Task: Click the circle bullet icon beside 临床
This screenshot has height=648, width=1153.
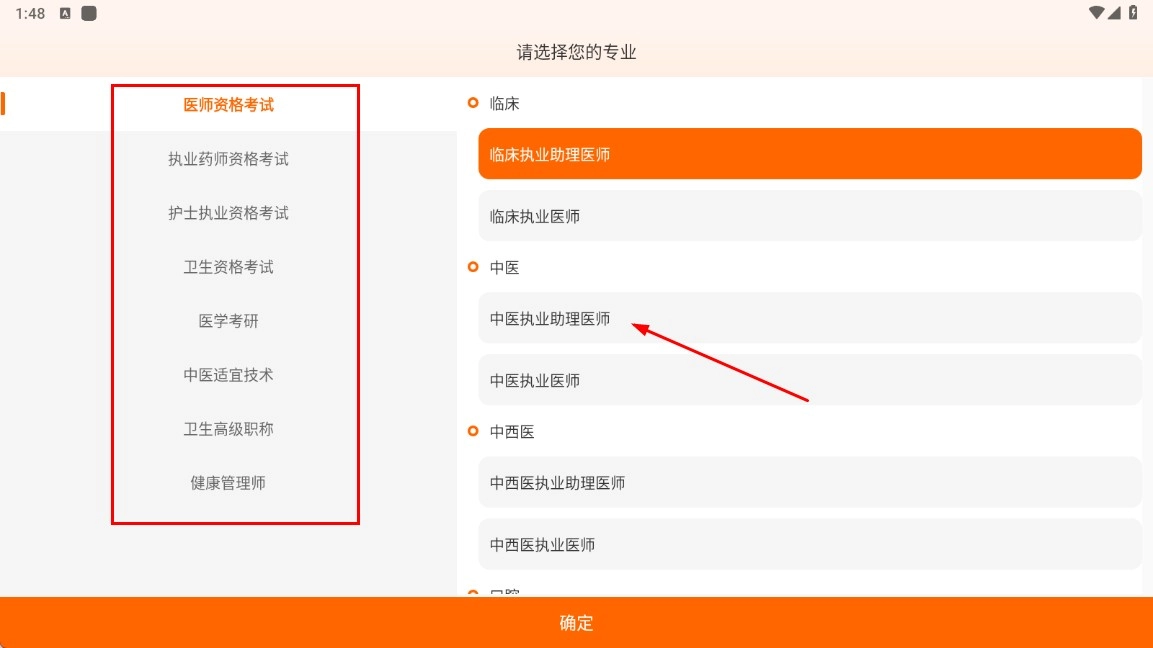Action: coord(473,103)
